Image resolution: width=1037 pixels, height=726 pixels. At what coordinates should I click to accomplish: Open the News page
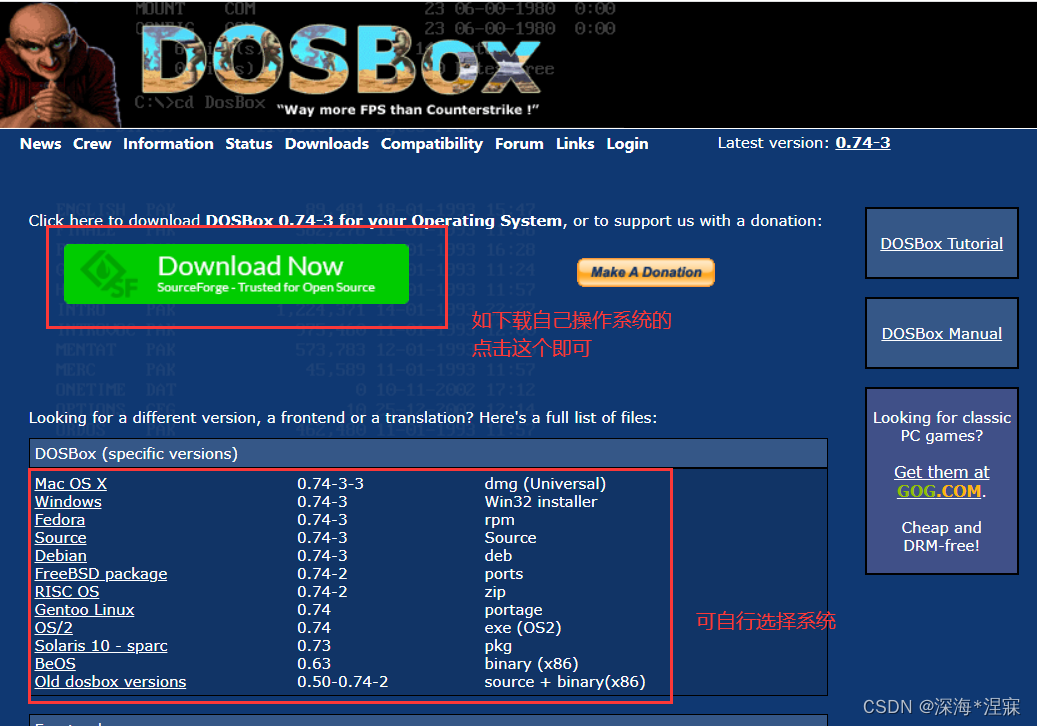(x=40, y=143)
